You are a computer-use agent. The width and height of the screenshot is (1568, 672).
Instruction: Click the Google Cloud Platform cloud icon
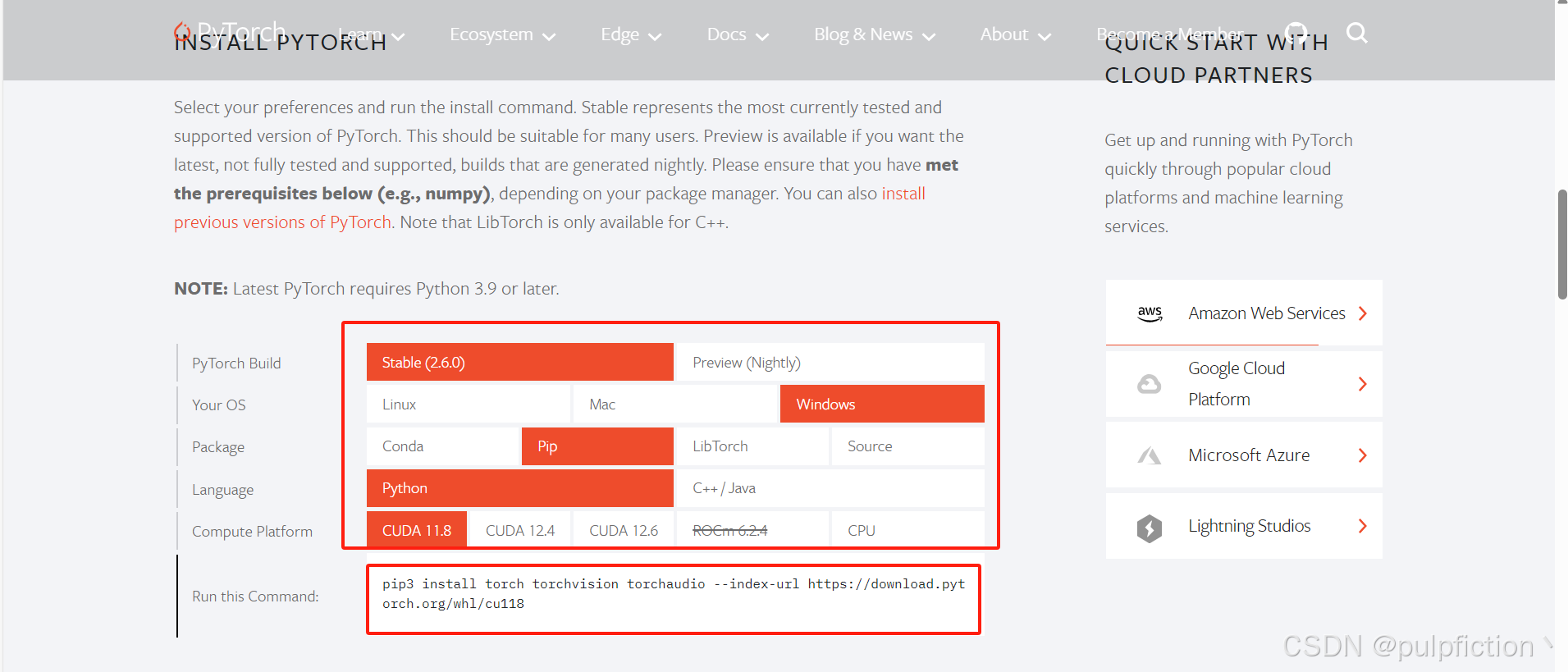click(x=1149, y=384)
